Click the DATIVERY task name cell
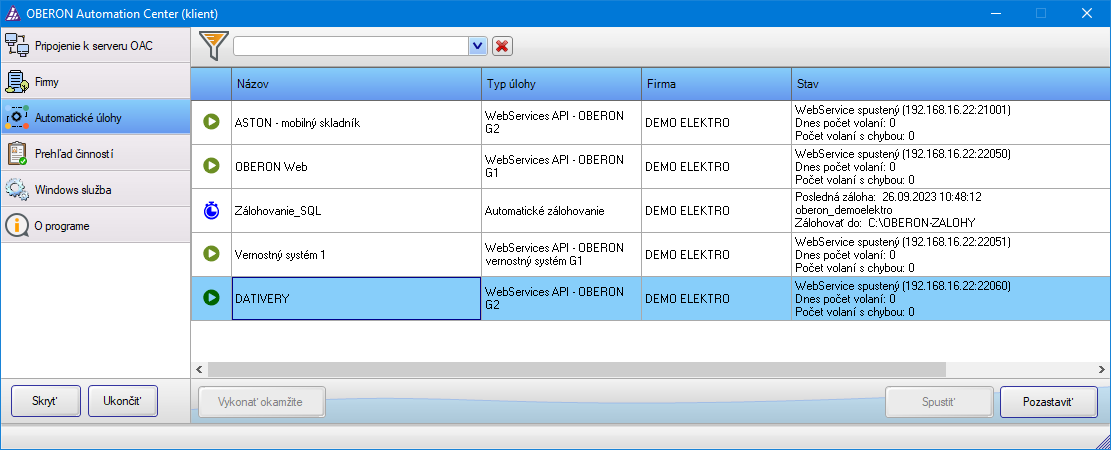This screenshot has height=450, width=1111. [356, 298]
